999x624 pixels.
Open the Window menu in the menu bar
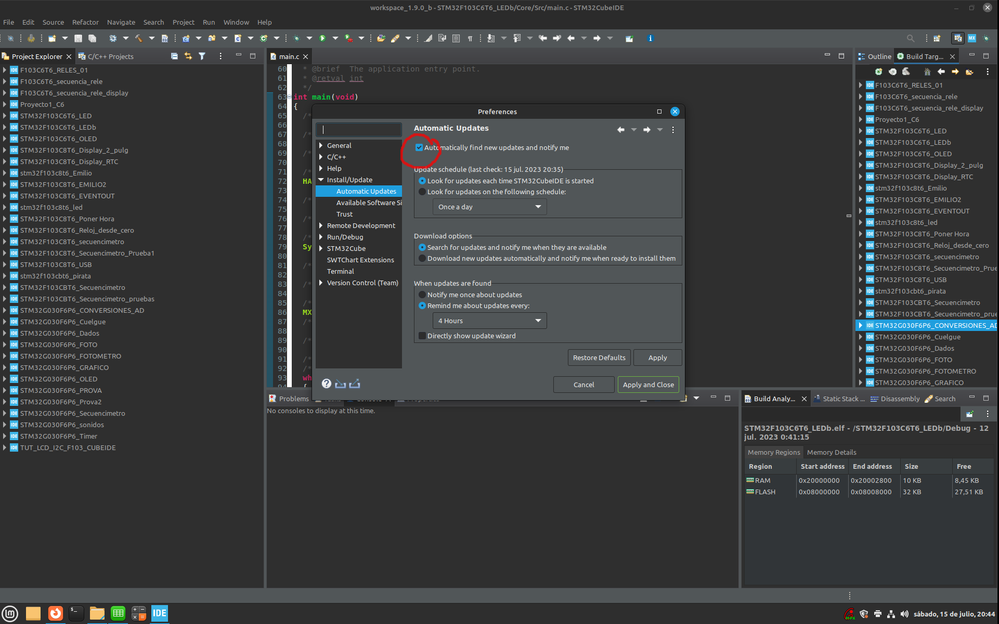236,22
